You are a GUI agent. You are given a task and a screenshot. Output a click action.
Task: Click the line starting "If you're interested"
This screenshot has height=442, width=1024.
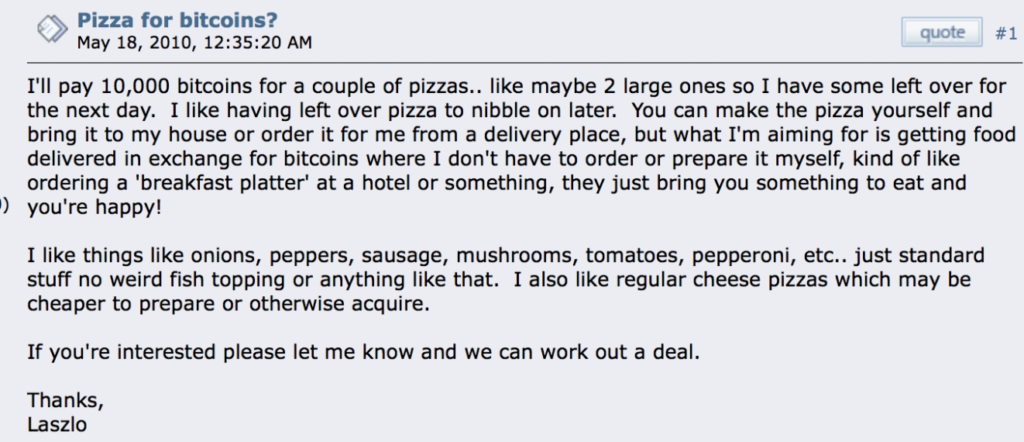(x=363, y=353)
